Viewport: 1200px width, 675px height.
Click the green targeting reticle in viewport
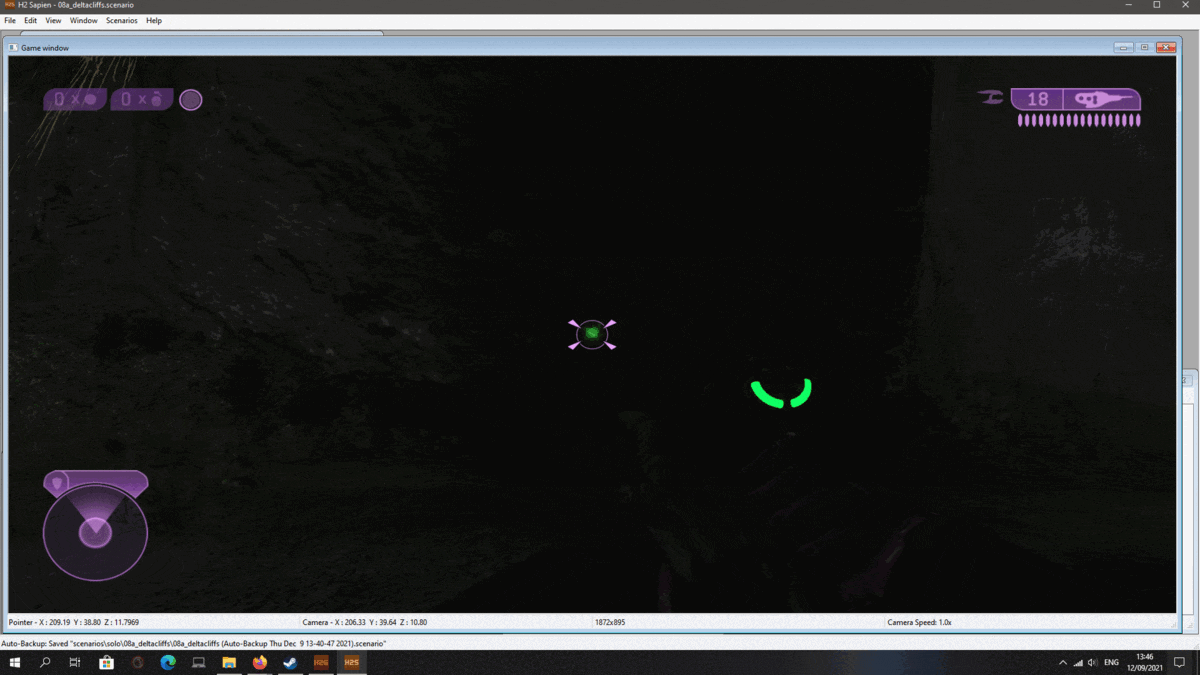click(x=592, y=334)
